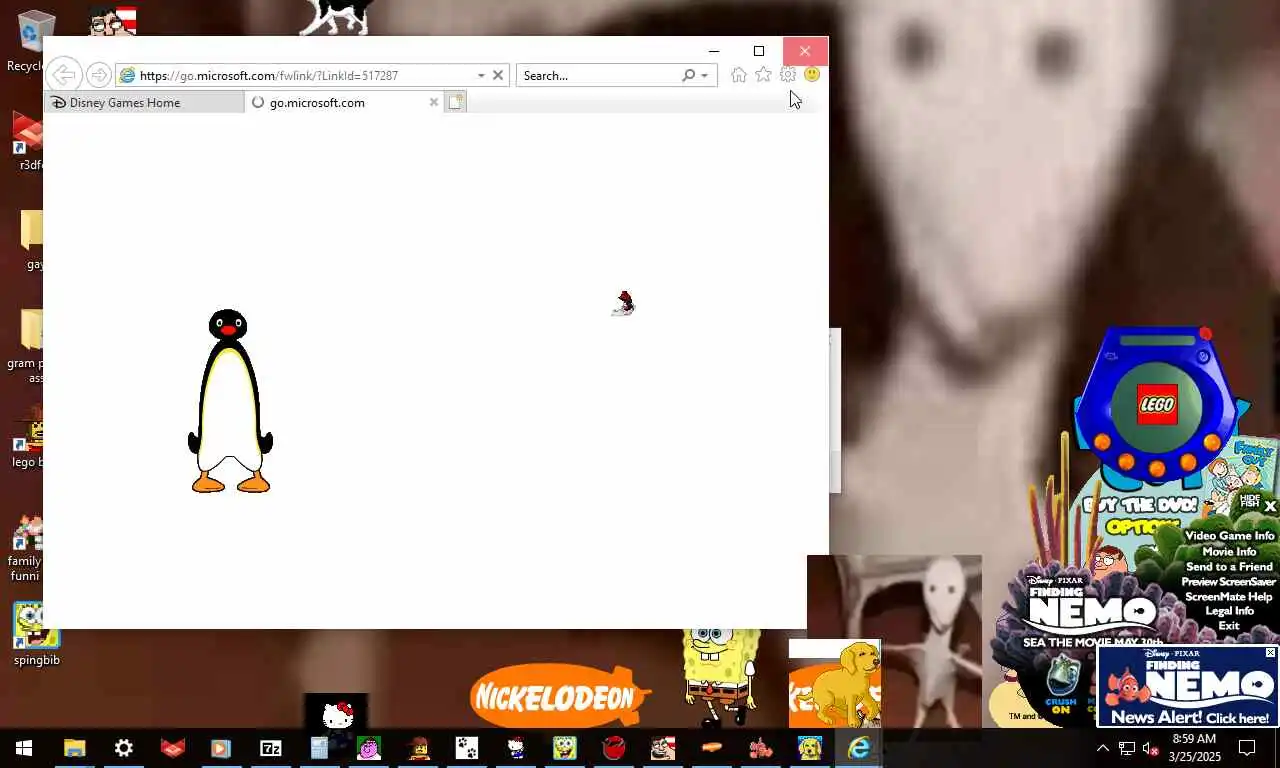
Task: Open the address bar history dropdown
Action: pos(481,75)
